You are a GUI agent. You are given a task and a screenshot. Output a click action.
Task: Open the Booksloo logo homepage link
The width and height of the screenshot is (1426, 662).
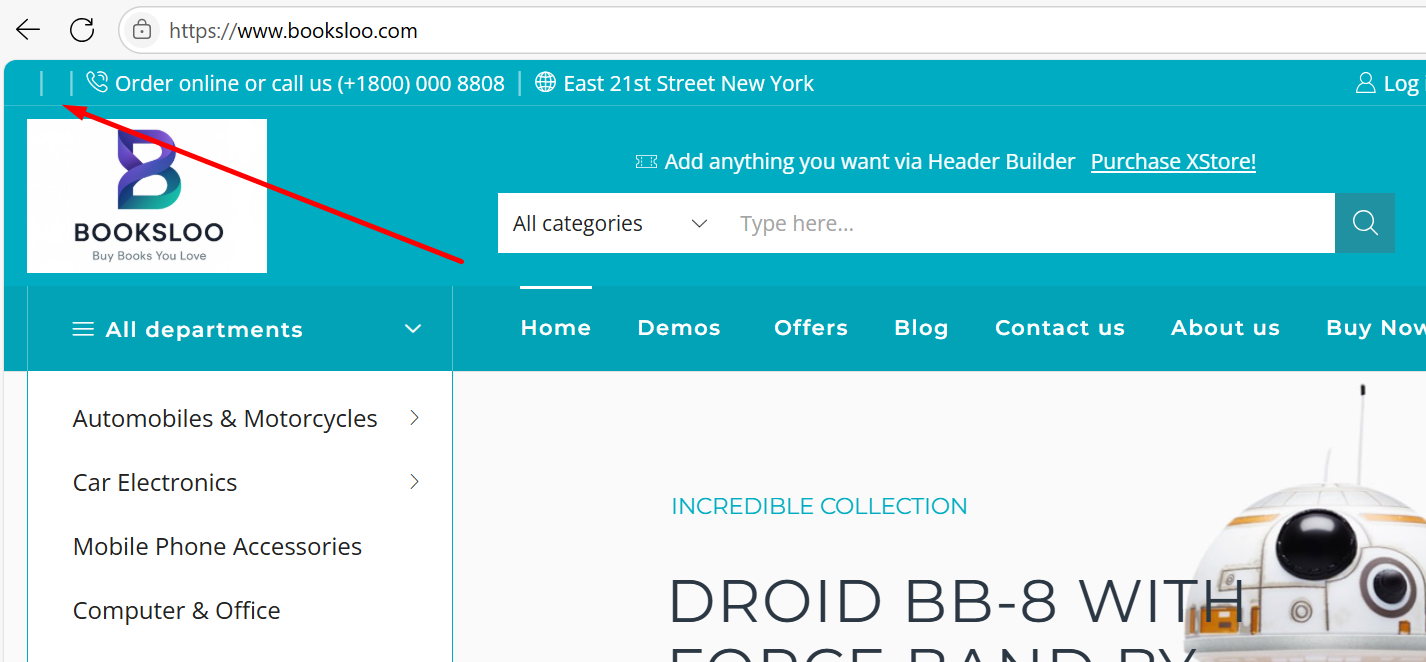point(147,196)
